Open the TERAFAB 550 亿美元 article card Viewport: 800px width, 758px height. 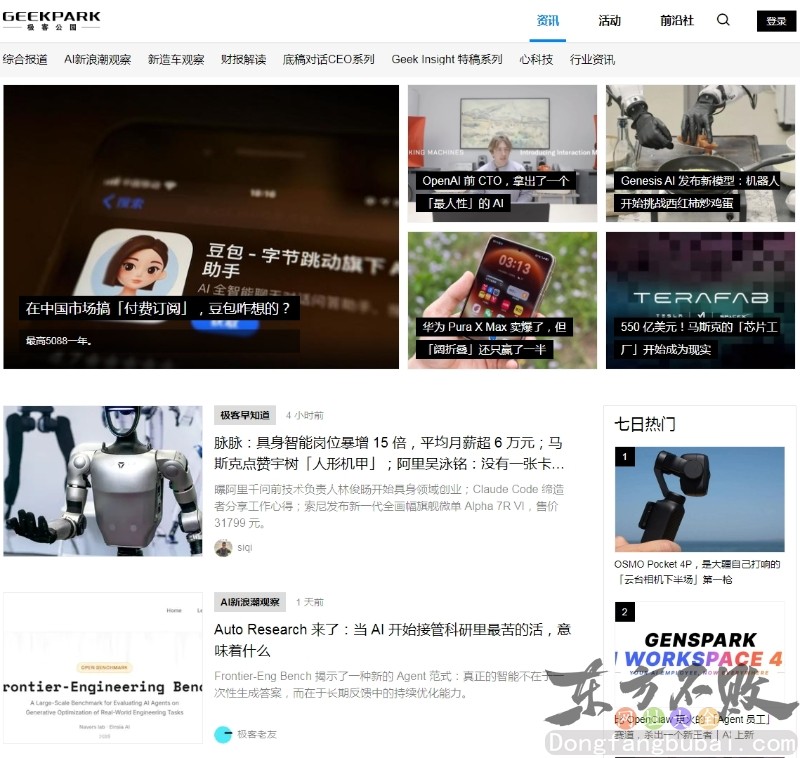pyautogui.click(x=700, y=300)
